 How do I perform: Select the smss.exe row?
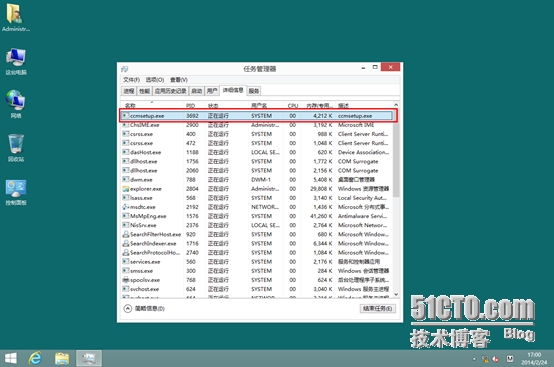[257, 271]
